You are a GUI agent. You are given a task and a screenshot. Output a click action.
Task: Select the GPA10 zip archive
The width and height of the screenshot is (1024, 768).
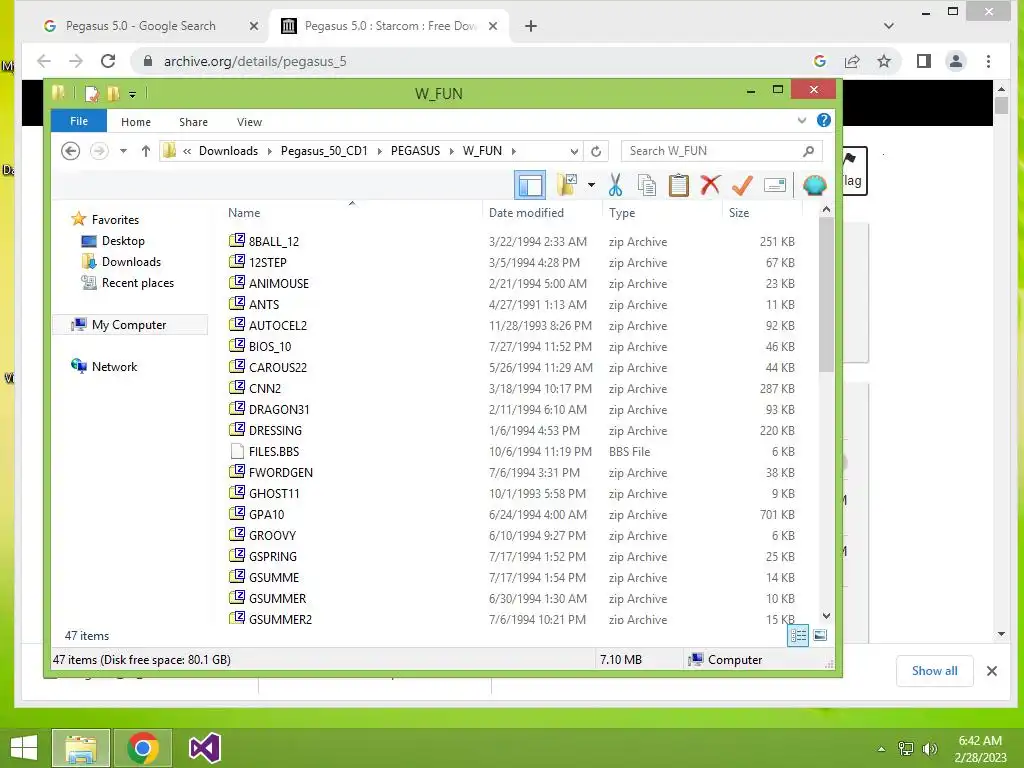266,515
